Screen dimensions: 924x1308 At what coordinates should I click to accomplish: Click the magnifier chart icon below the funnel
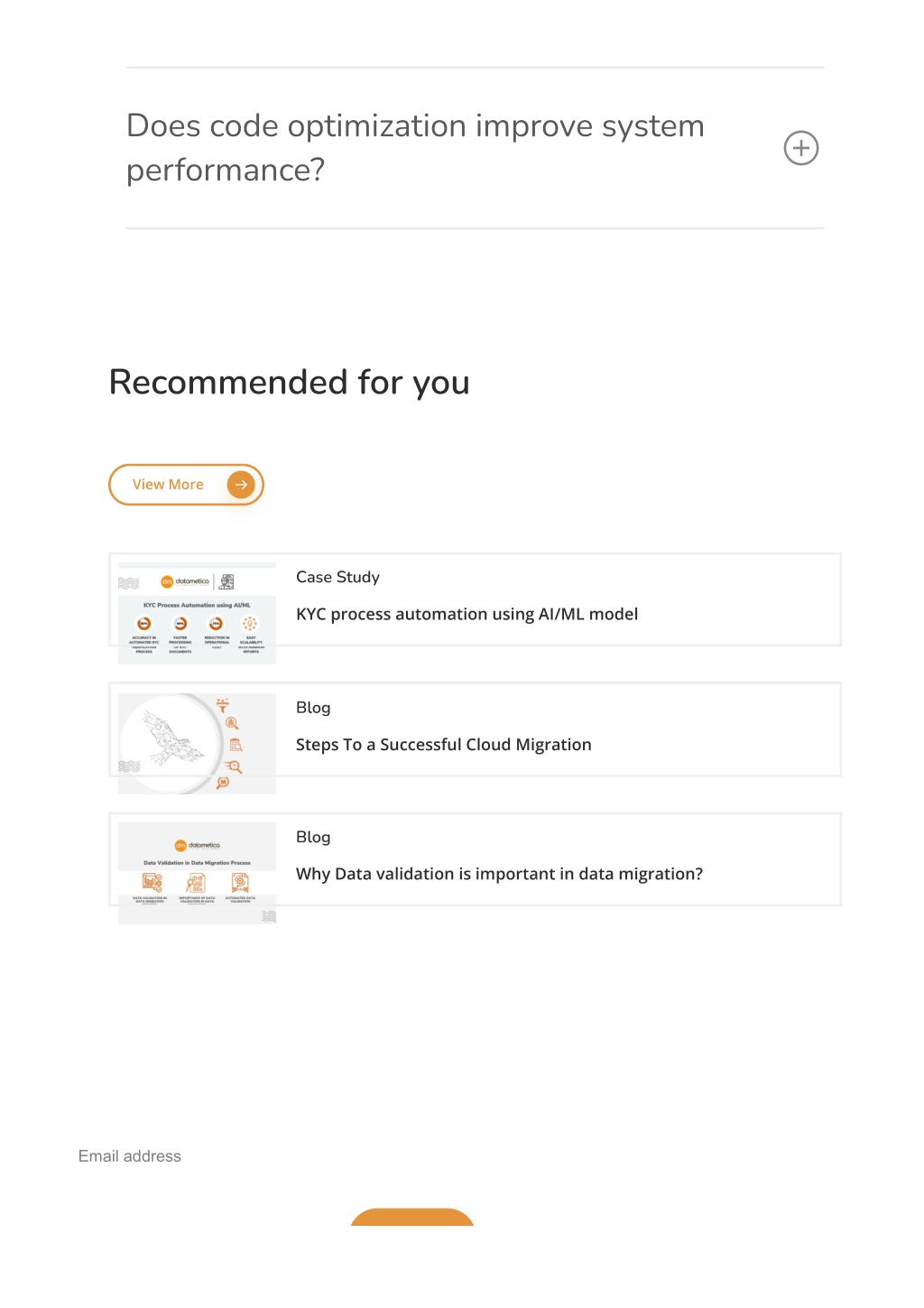232,723
